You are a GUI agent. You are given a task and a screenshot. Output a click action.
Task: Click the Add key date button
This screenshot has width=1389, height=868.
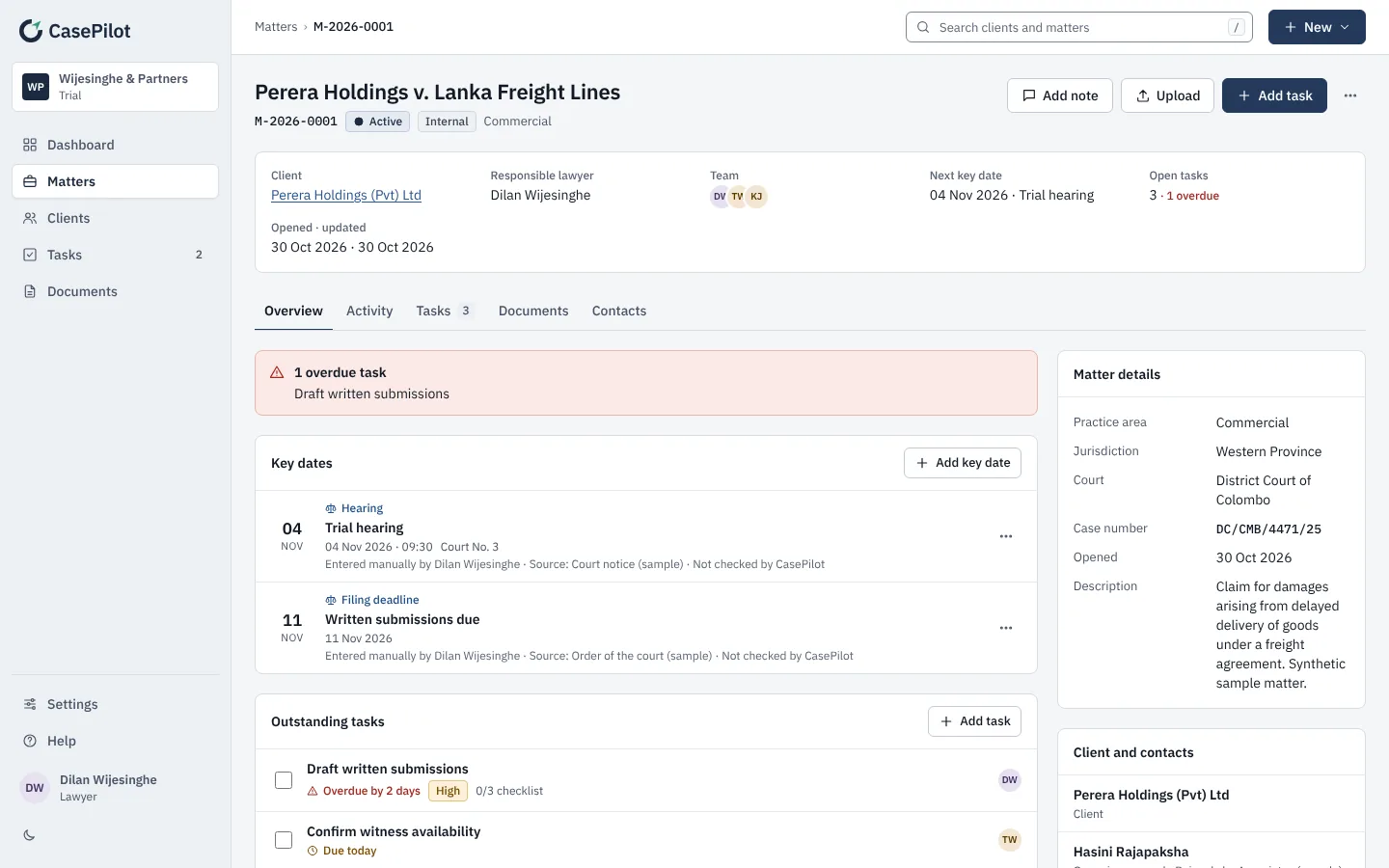963,463
